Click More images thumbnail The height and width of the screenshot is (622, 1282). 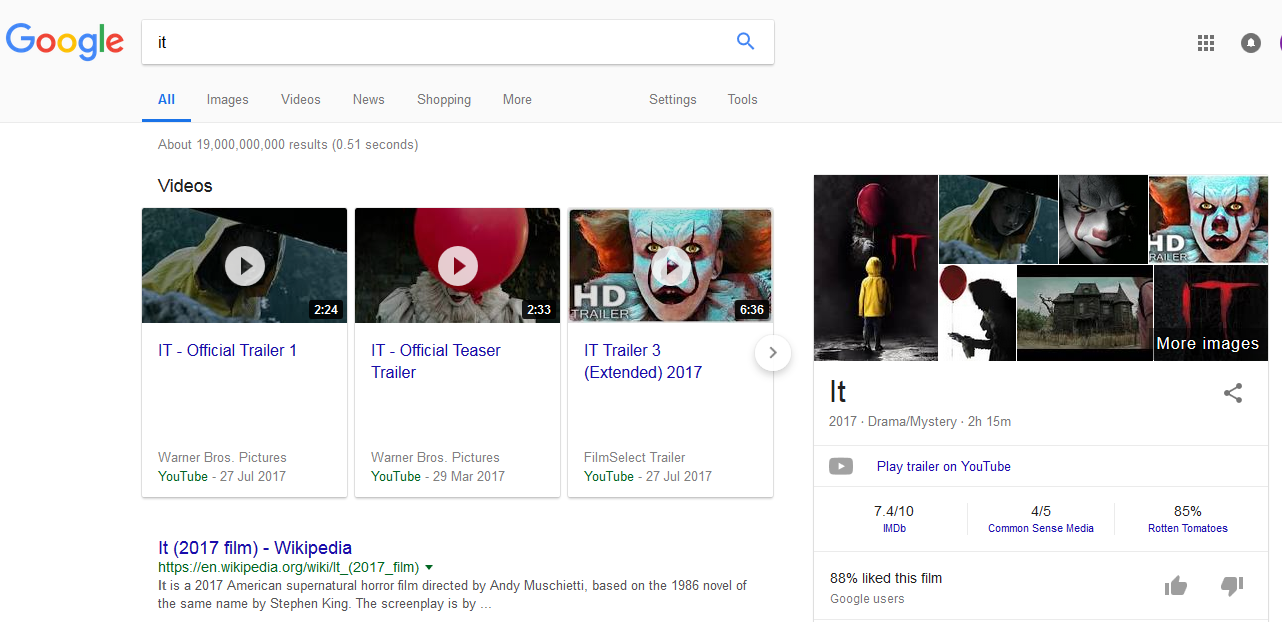(x=1211, y=313)
